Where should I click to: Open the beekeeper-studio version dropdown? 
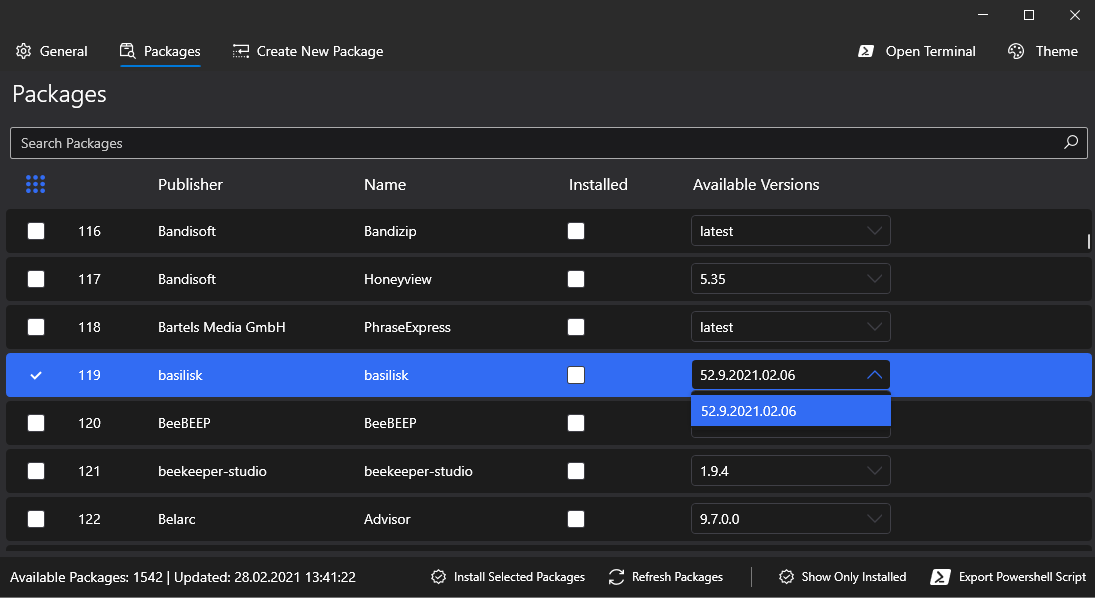click(x=874, y=471)
